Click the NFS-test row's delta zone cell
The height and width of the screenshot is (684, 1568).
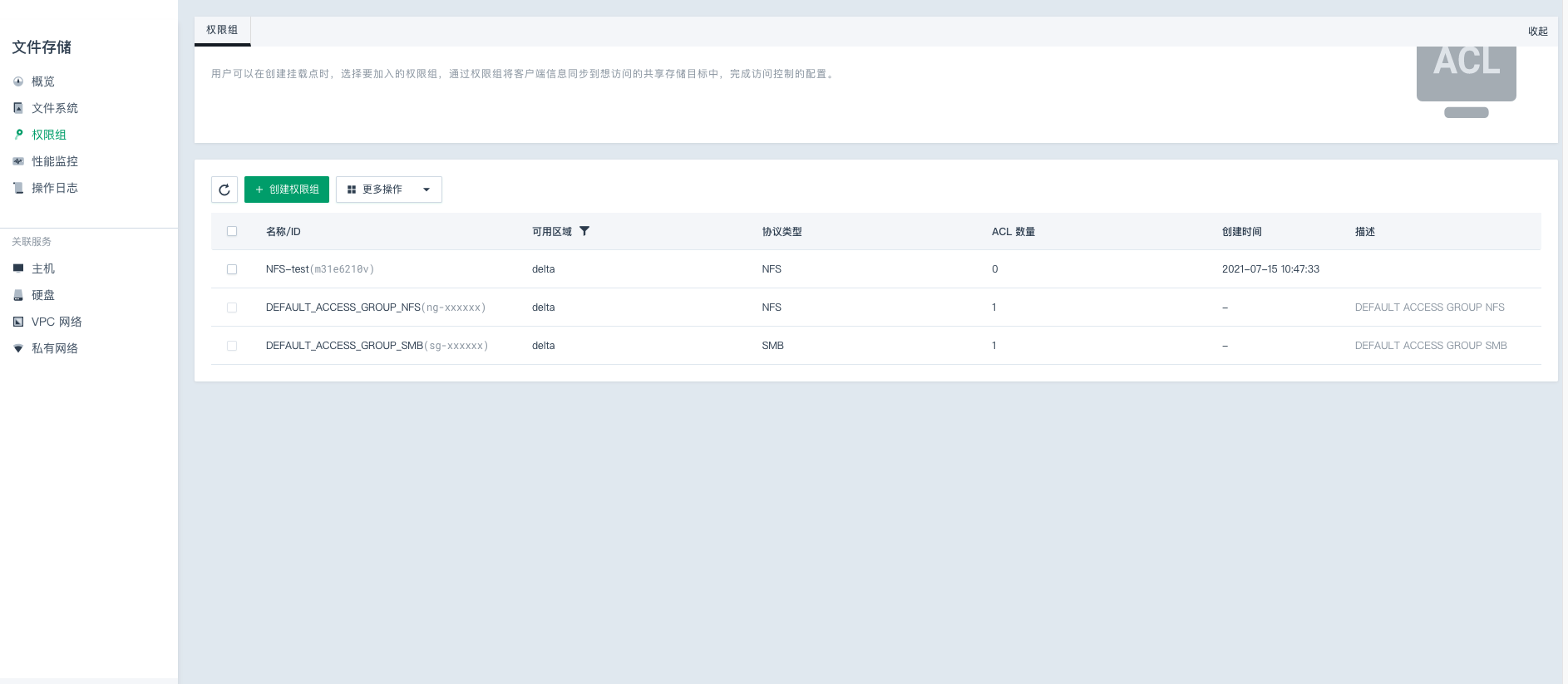pos(544,269)
